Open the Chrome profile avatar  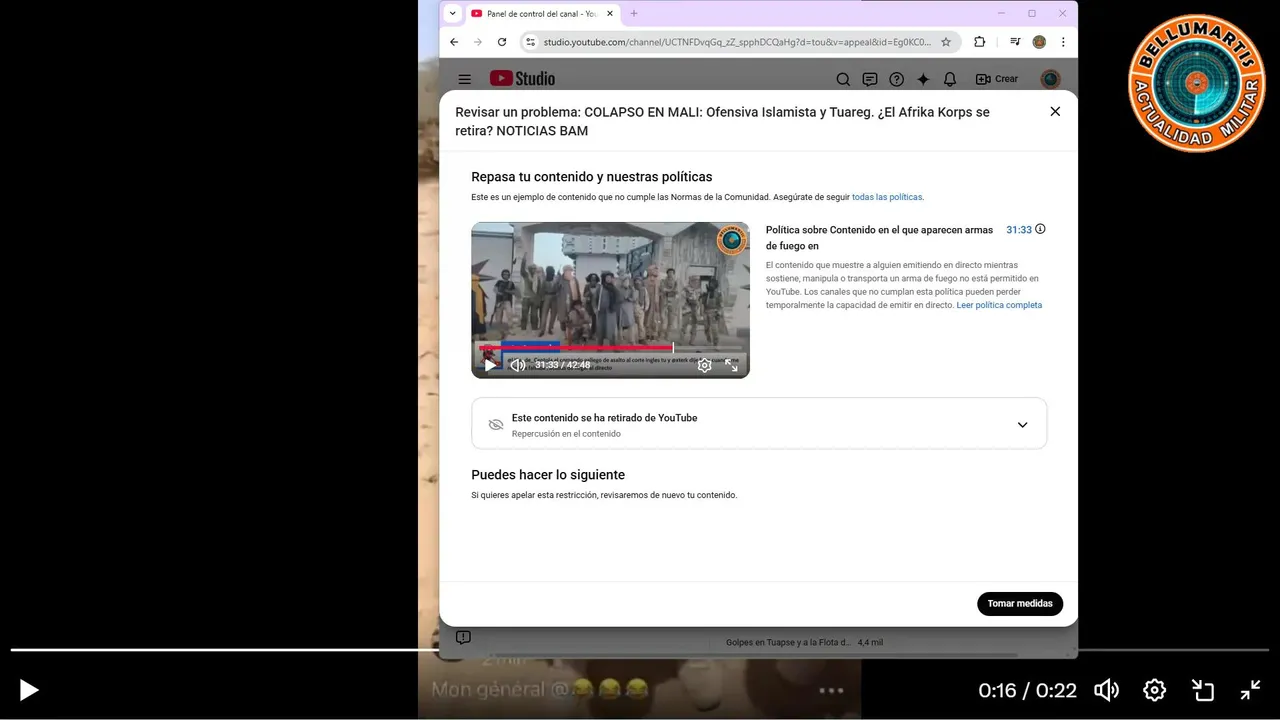1039,42
